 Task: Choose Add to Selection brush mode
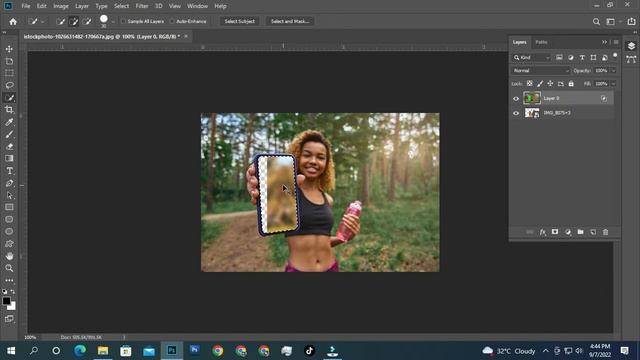[73, 21]
